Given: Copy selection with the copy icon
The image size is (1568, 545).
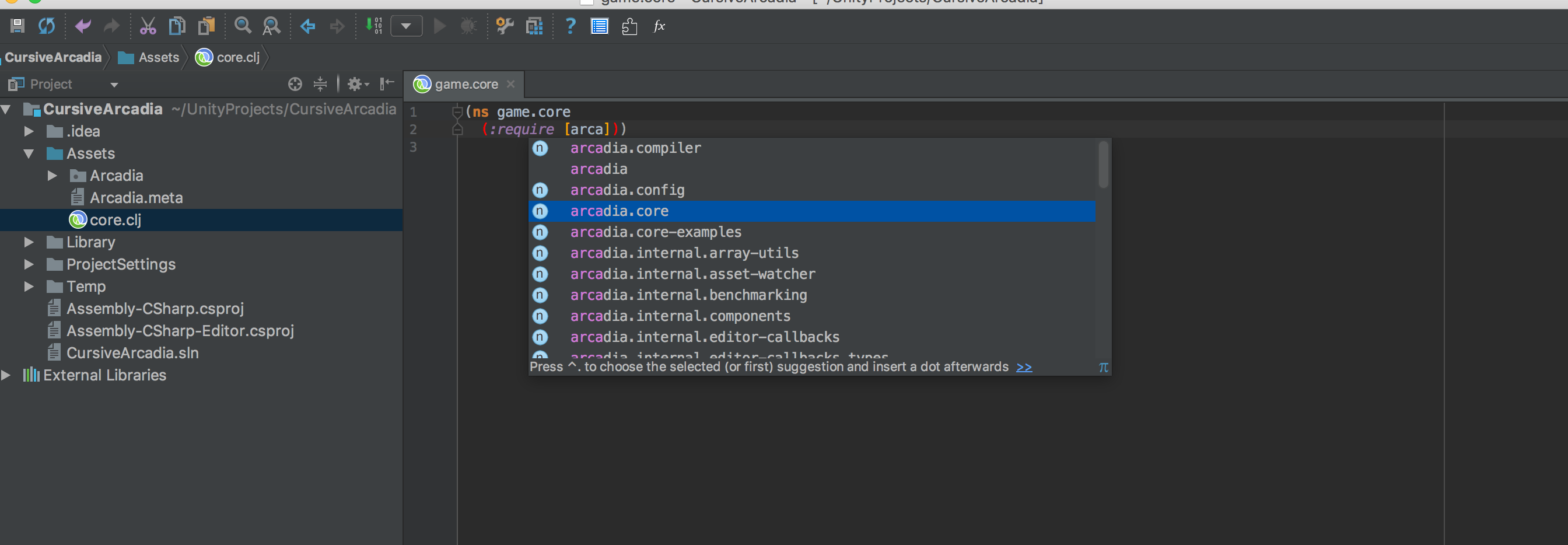Looking at the screenshot, I should [x=177, y=26].
